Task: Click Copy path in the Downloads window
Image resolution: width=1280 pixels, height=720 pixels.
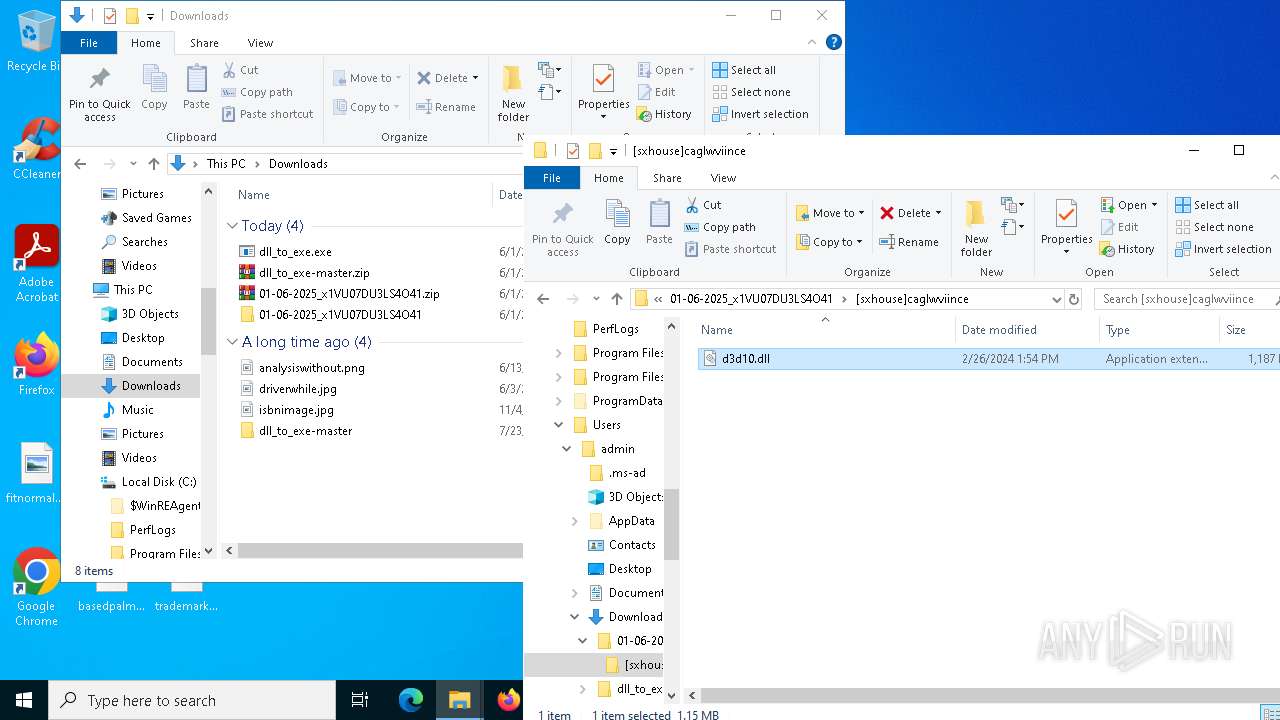Action: [x=257, y=92]
